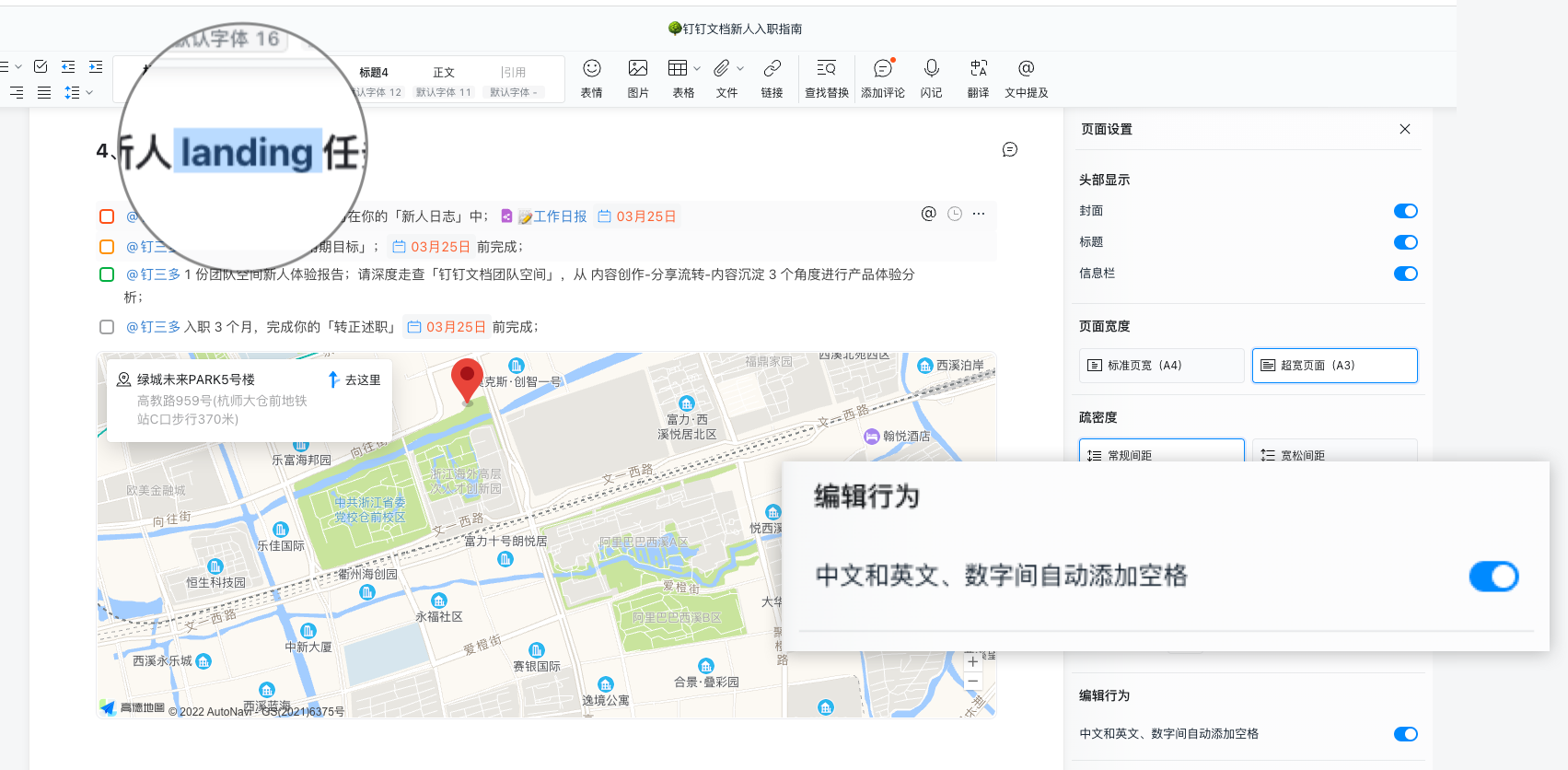This screenshot has width=1568, height=770.
Task: Open the 翻译 translate tool
Action: click(x=978, y=78)
